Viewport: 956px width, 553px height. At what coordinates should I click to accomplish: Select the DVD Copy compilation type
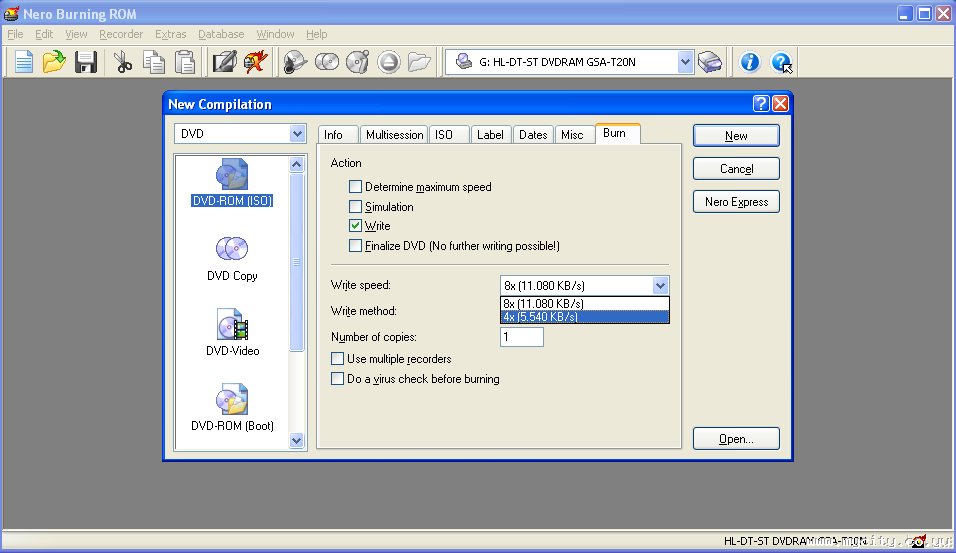click(232, 259)
